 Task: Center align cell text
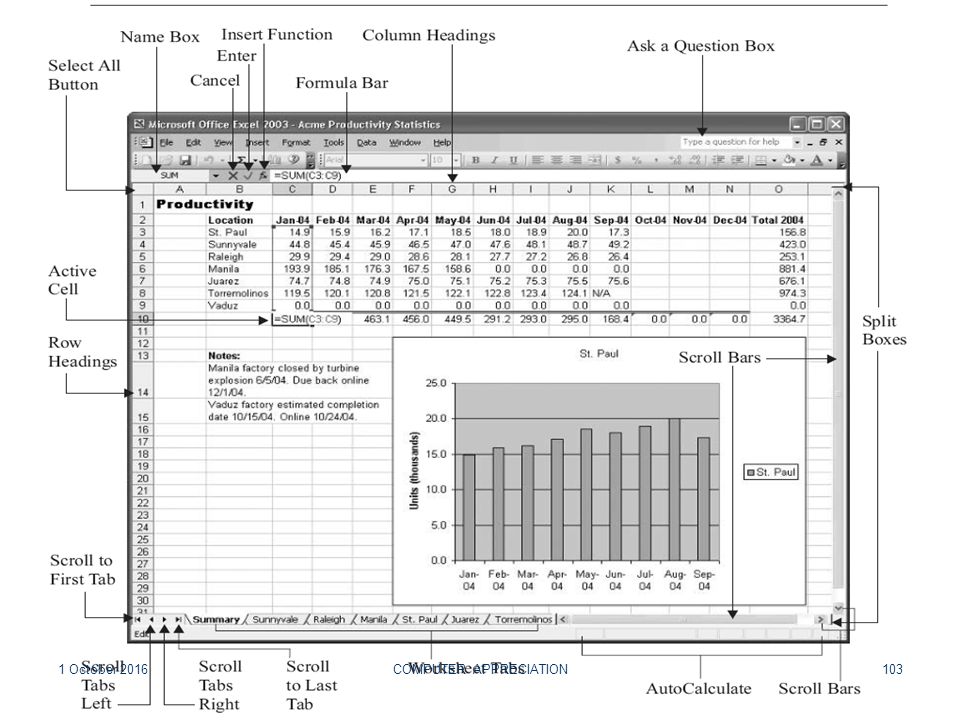557,160
